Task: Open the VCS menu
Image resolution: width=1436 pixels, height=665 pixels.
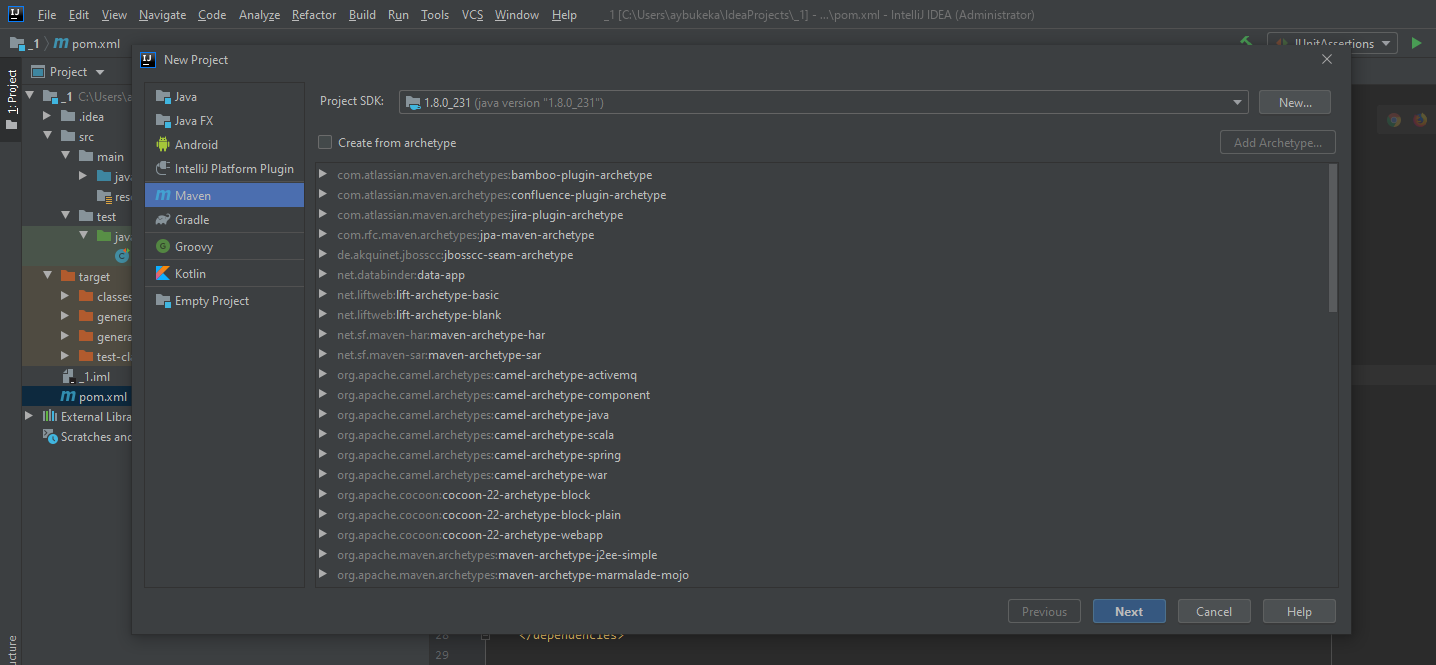Action: (473, 15)
